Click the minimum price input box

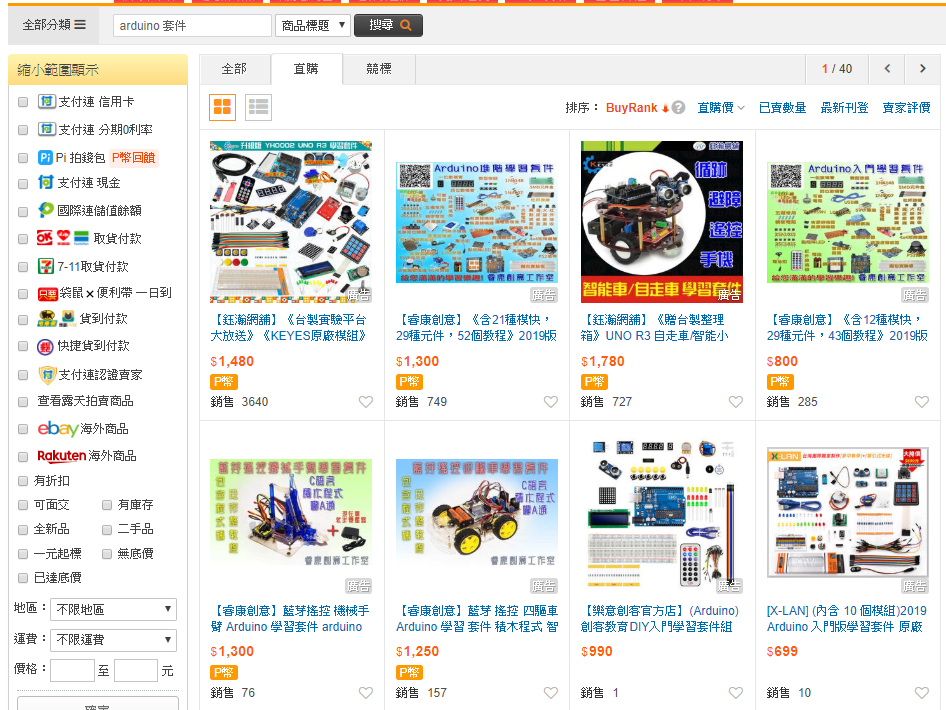(x=72, y=670)
